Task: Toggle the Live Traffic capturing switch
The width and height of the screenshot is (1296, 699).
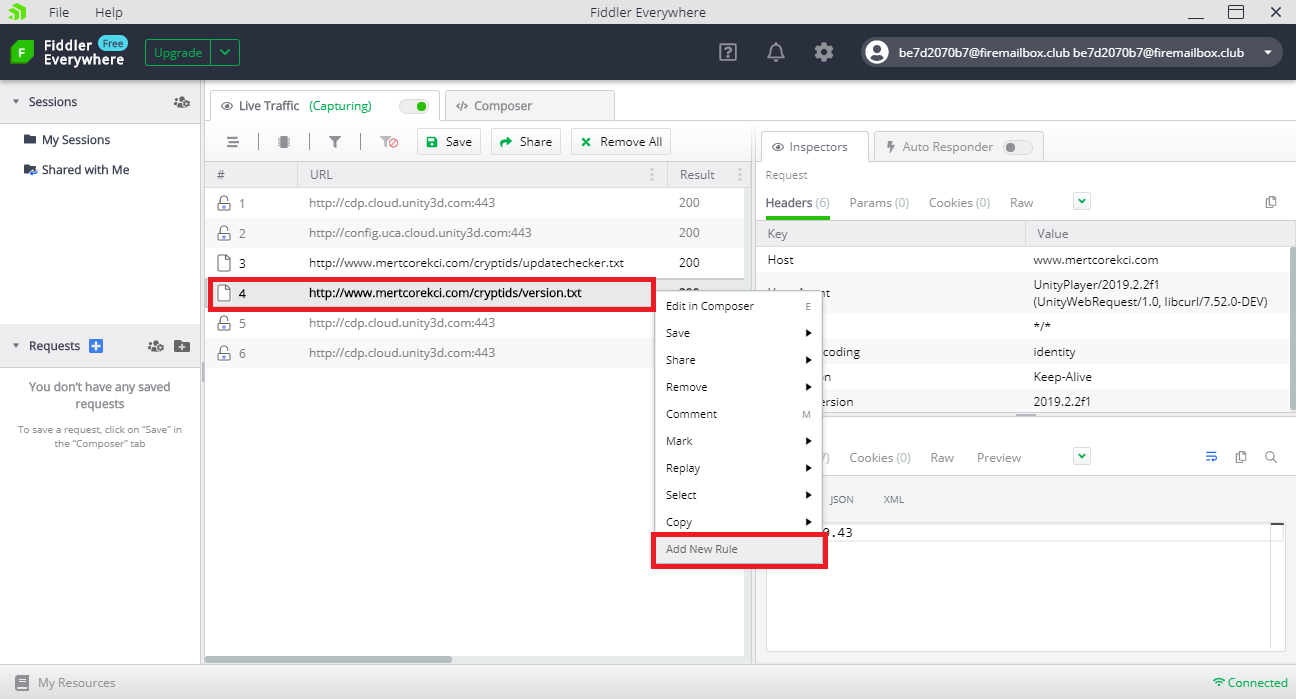Action: click(x=413, y=106)
